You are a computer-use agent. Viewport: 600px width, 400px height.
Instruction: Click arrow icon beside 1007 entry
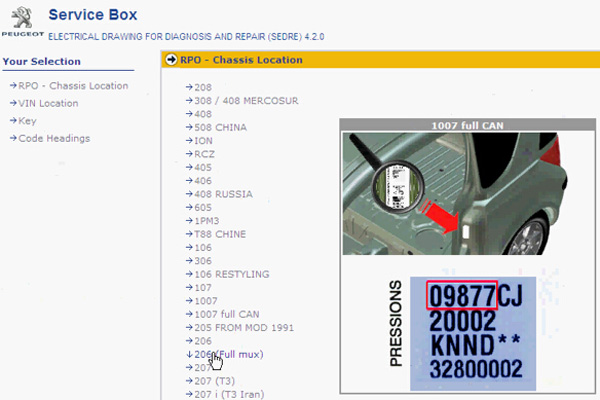189,301
